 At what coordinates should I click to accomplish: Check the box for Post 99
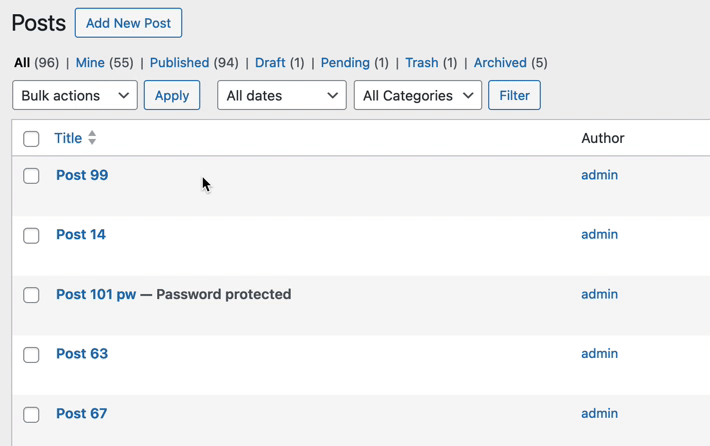coord(31,176)
